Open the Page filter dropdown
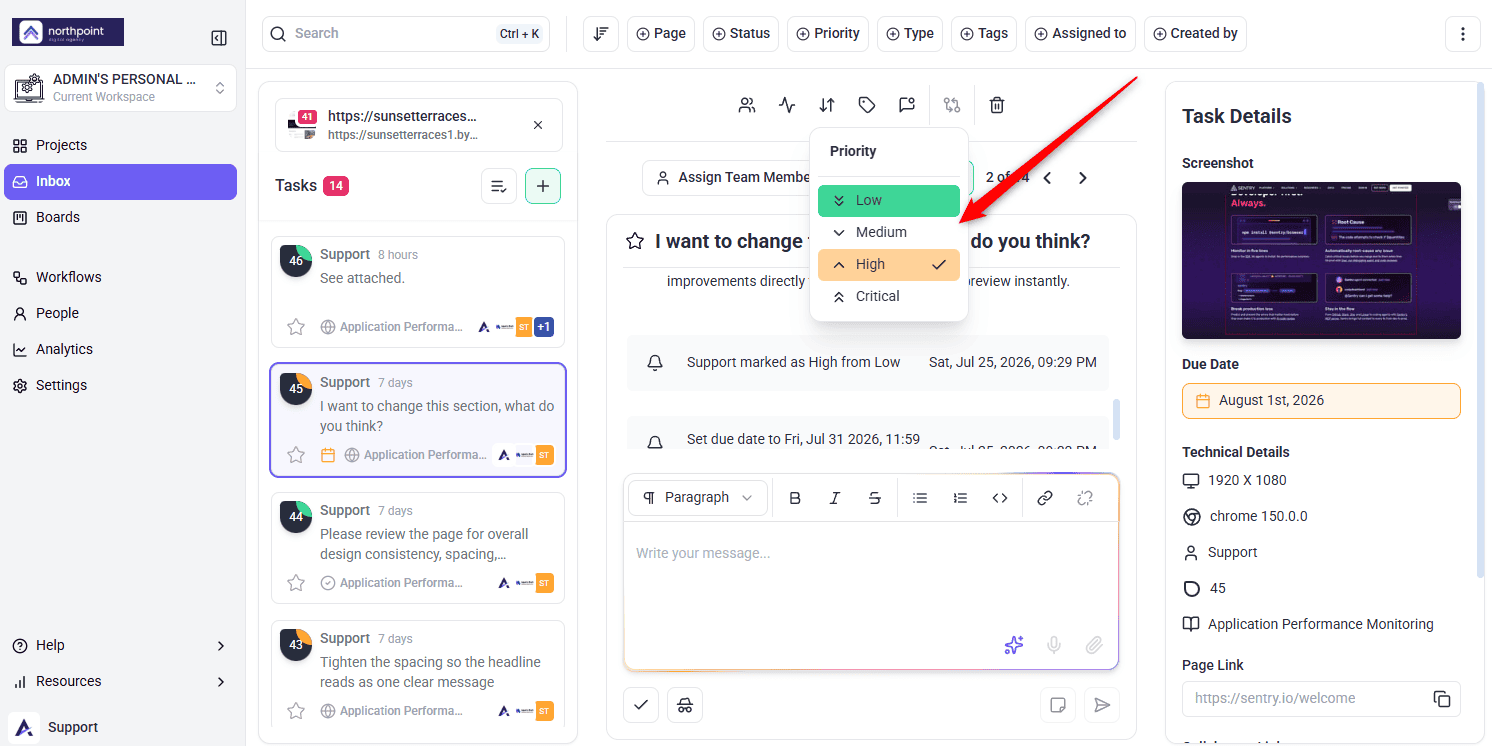 pyautogui.click(x=661, y=33)
